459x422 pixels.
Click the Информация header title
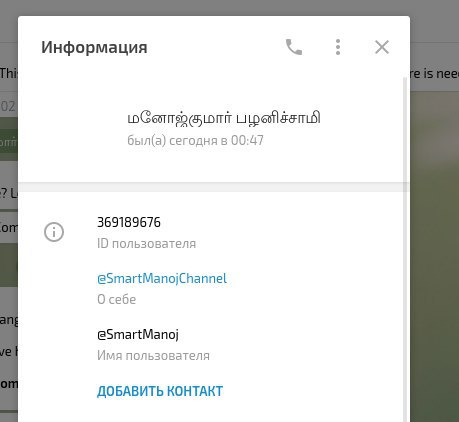tap(94, 47)
